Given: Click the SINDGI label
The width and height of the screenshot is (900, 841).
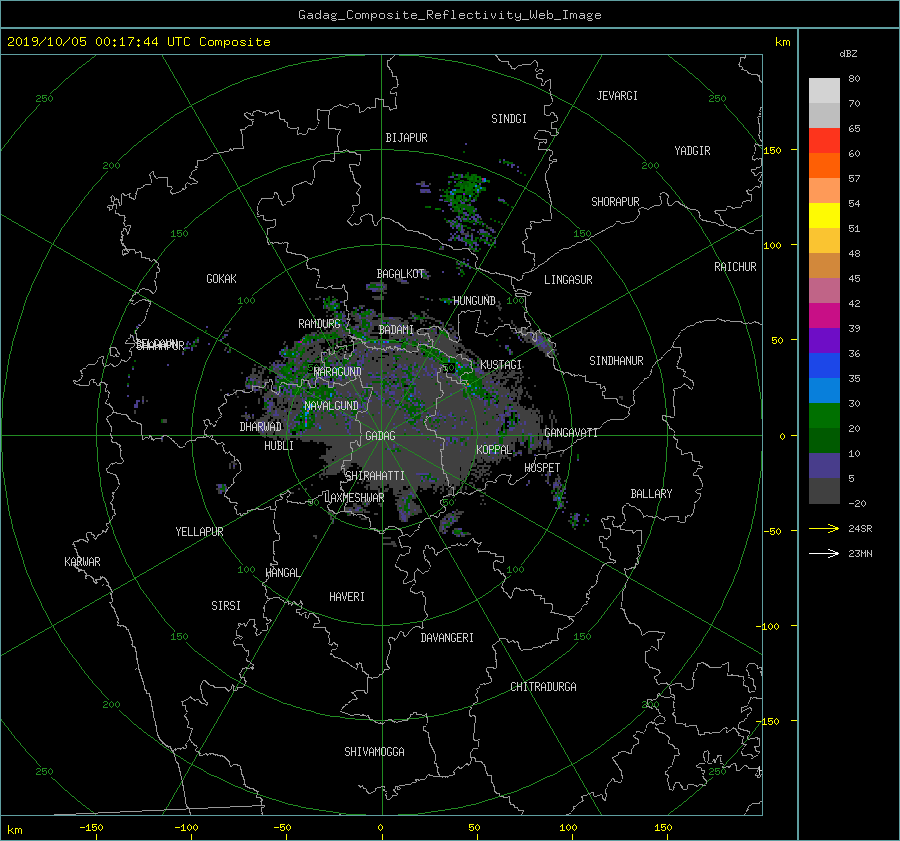Looking at the screenshot, I should coord(509,119).
